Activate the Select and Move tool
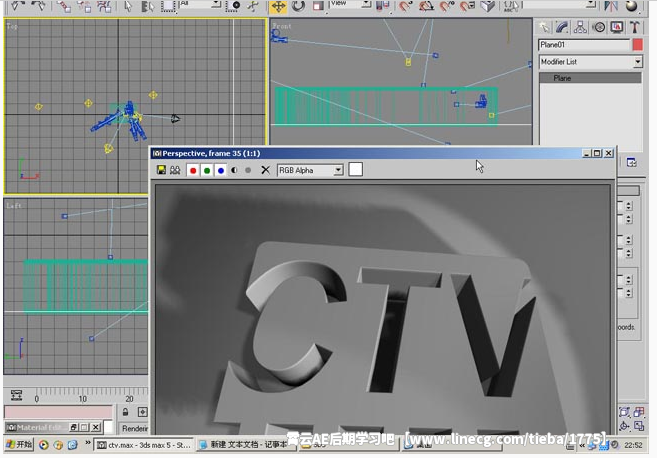The width and height of the screenshot is (657, 458). coord(278,6)
